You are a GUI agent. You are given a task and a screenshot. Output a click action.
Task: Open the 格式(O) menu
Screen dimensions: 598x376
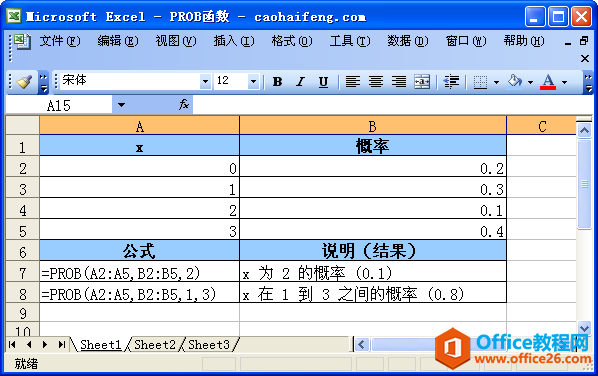(x=292, y=41)
